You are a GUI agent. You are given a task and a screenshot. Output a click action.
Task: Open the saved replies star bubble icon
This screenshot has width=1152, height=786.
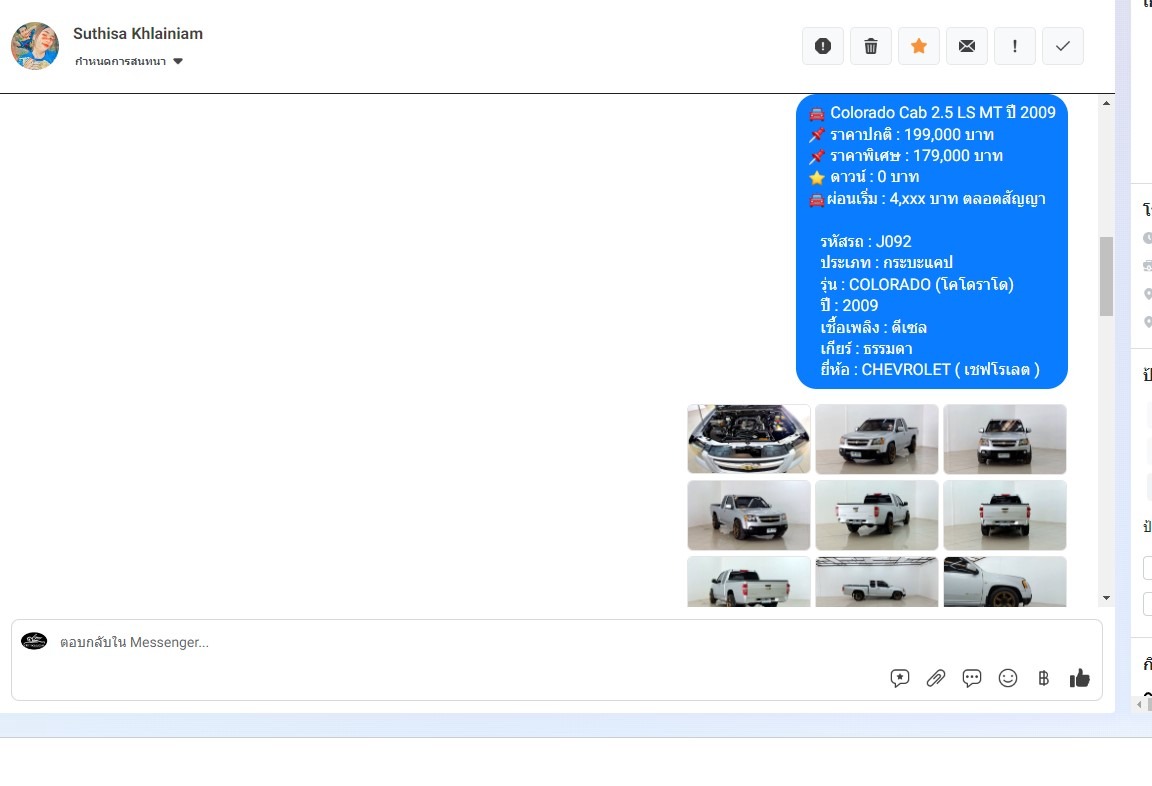coord(900,678)
